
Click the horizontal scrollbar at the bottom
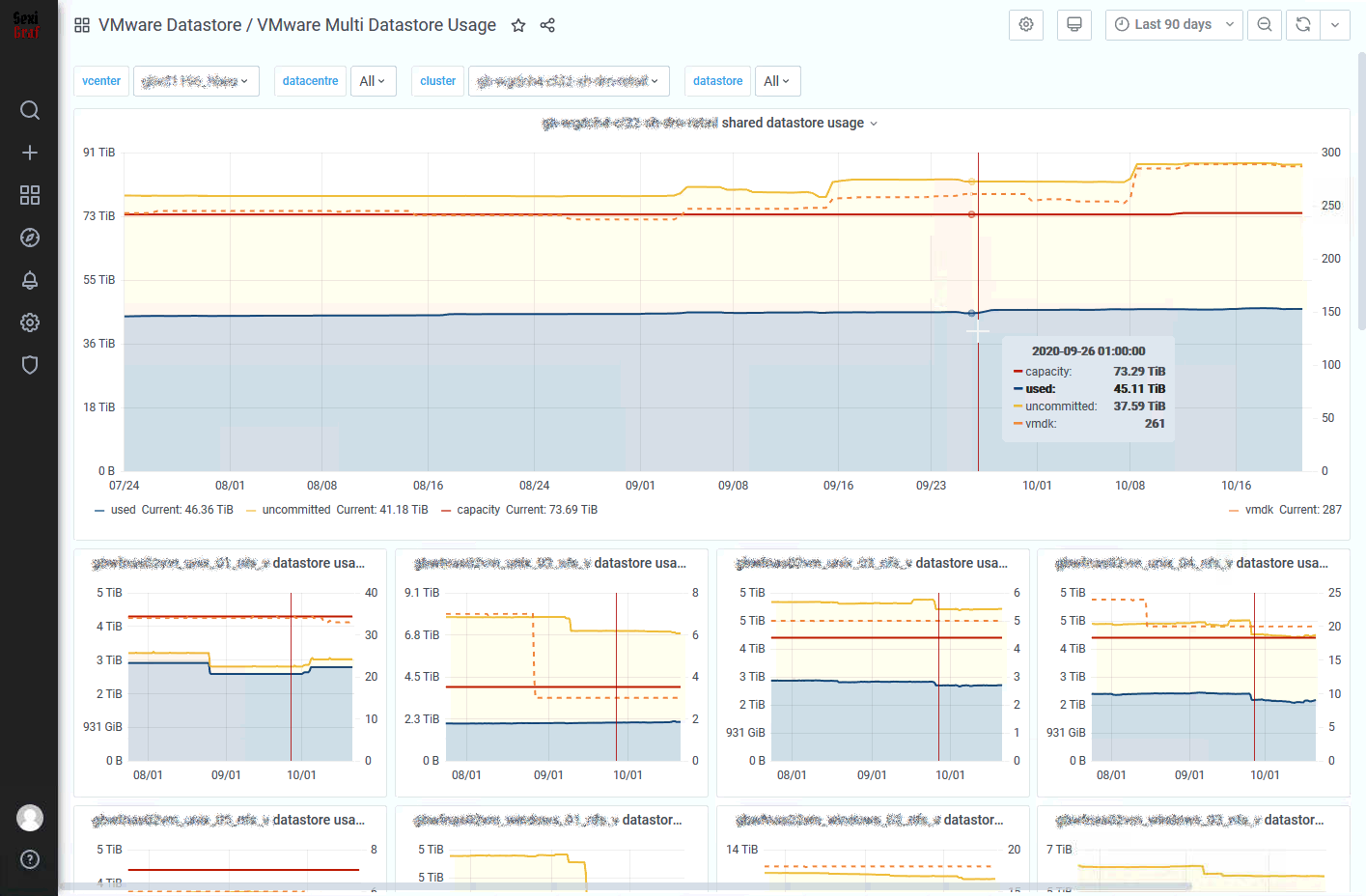point(626,885)
